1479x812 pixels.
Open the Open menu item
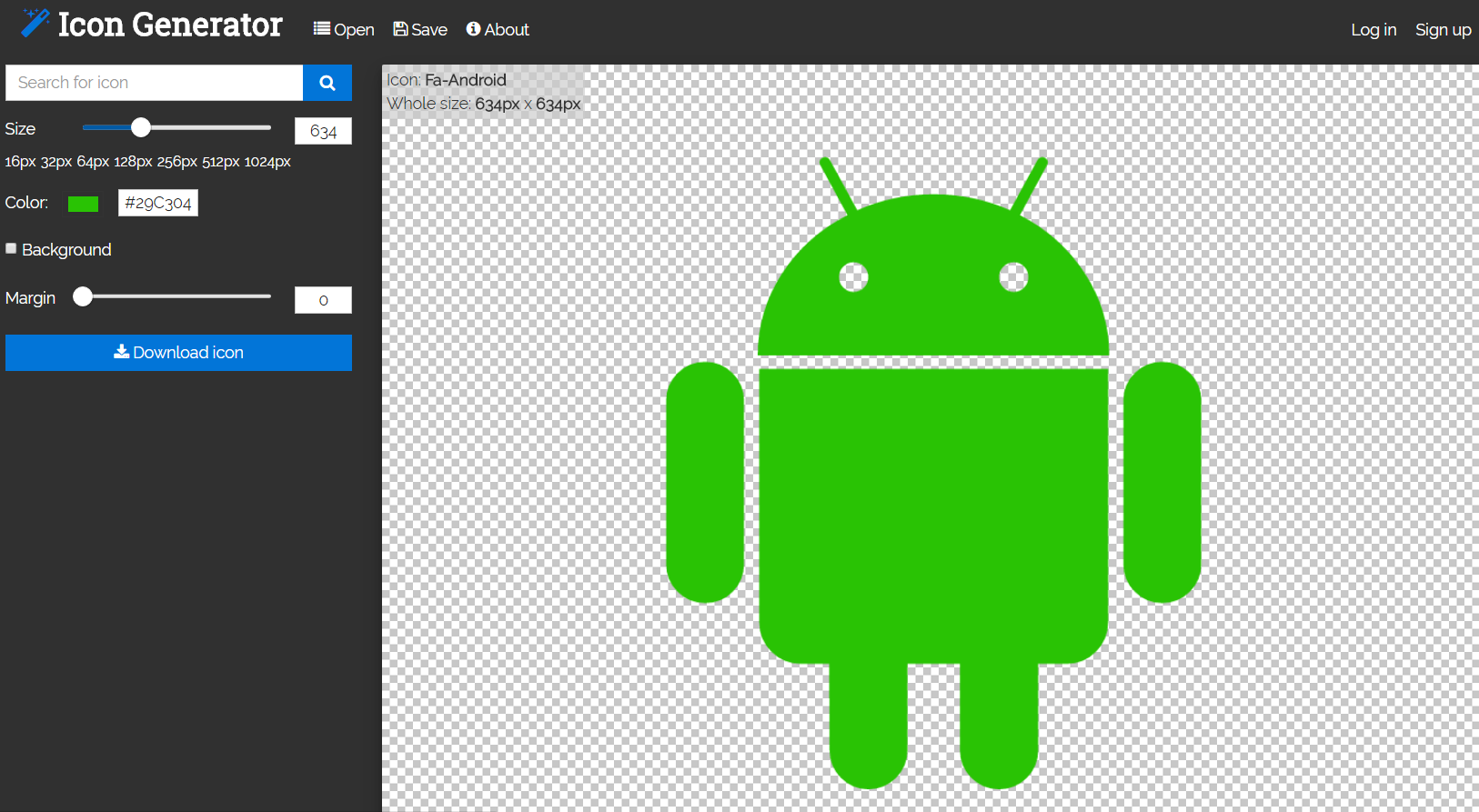(x=344, y=29)
